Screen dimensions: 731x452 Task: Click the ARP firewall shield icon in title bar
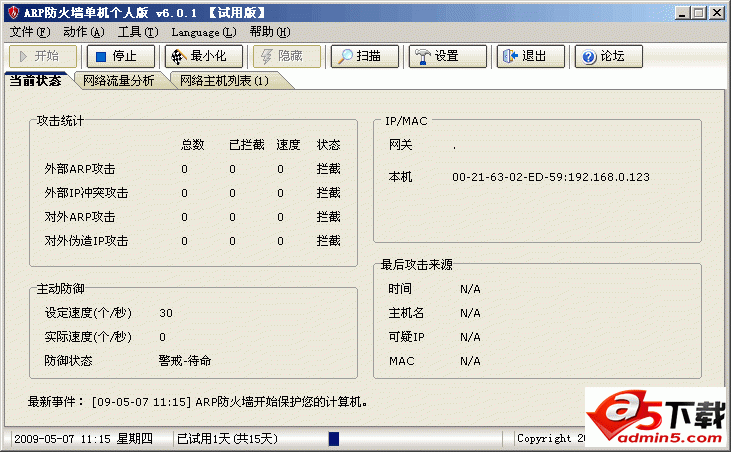tap(13, 12)
